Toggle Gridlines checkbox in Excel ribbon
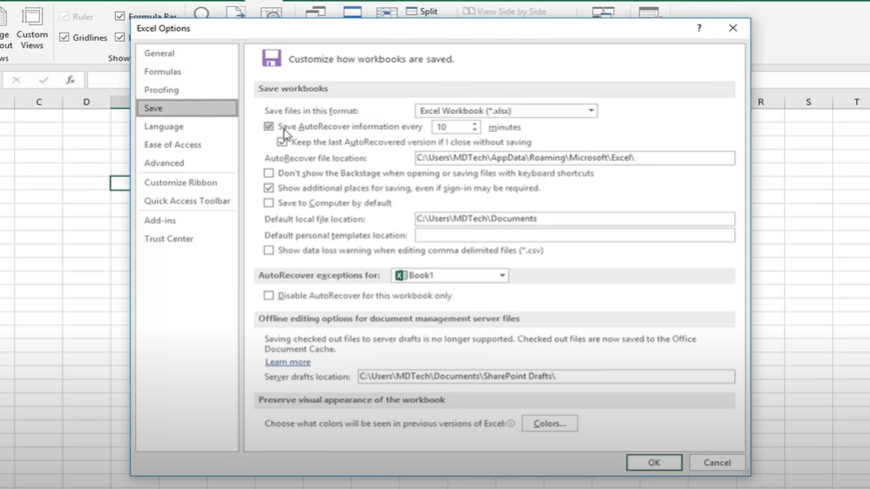 64,38
